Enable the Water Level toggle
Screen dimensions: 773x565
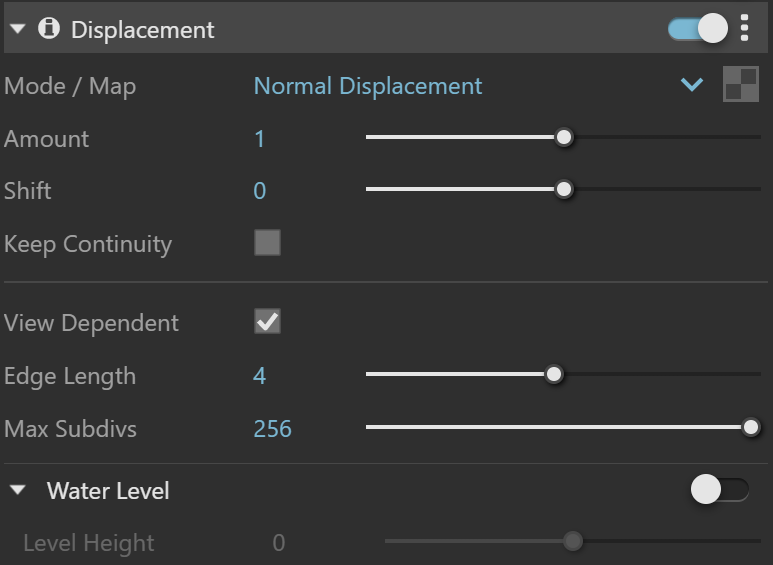tap(720, 490)
